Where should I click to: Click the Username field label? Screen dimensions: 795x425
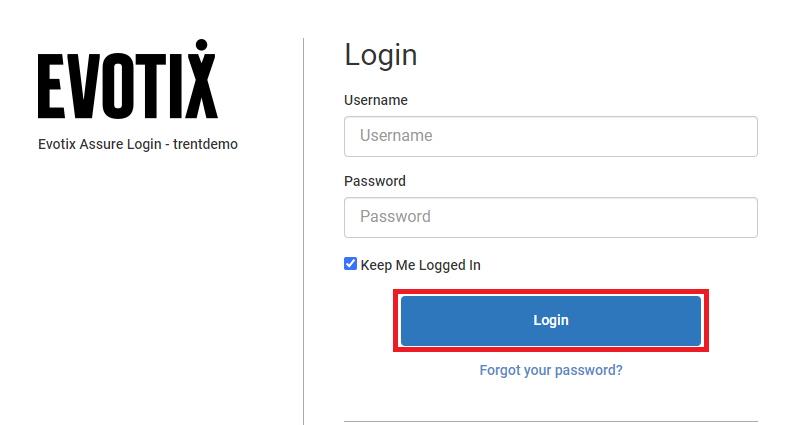pyautogui.click(x=375, y=100)
